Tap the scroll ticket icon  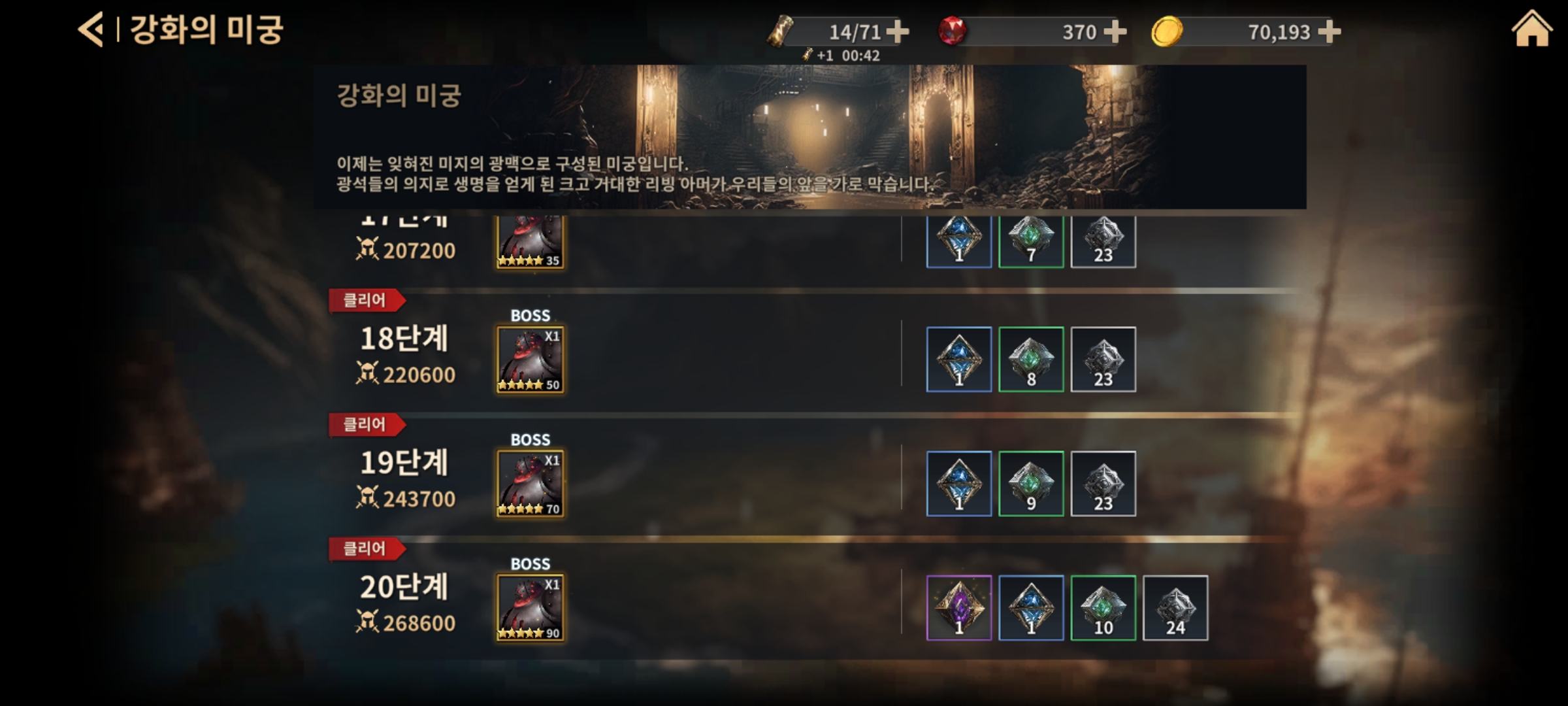(x=780, y=31)
